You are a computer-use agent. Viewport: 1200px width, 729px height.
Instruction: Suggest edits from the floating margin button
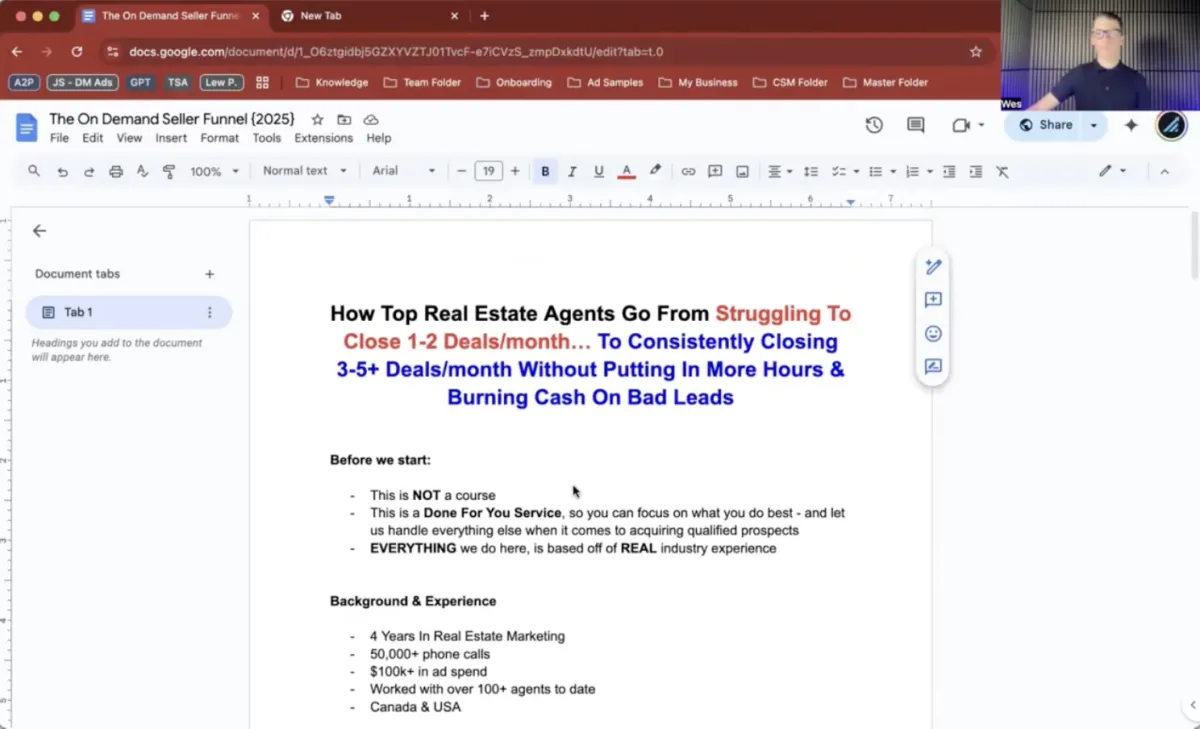933,367
